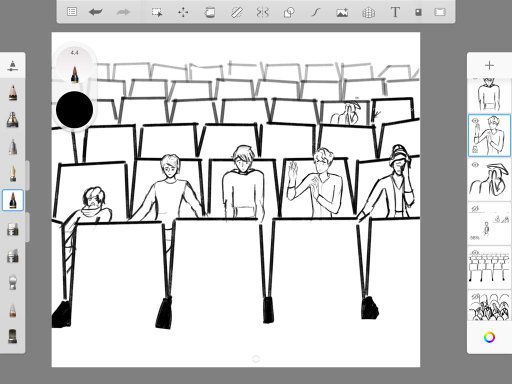Select the Text tool
This screenshot has width=512, height=384.
[x=395, y=12]
